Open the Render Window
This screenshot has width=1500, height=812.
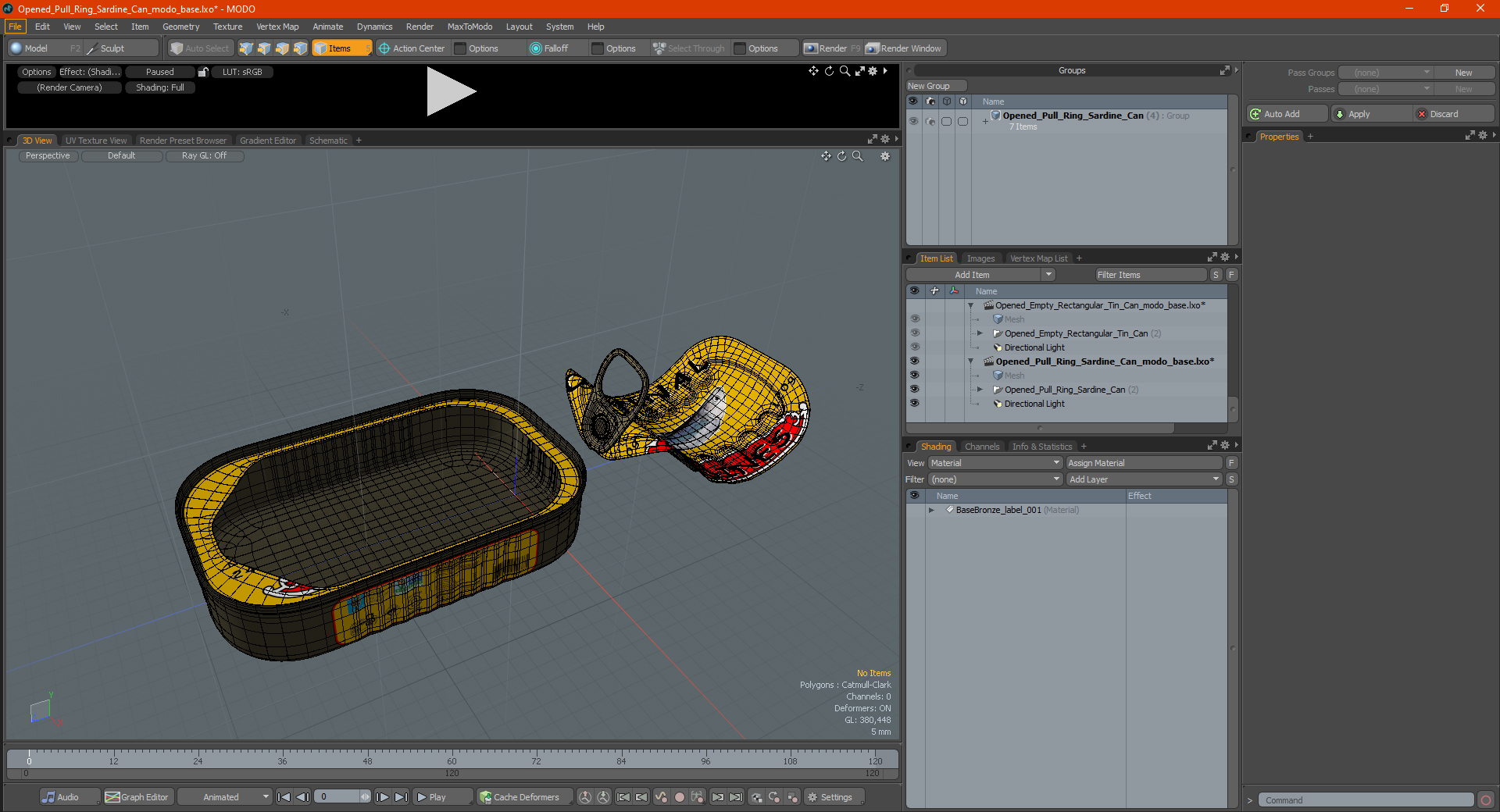[904, 48]
